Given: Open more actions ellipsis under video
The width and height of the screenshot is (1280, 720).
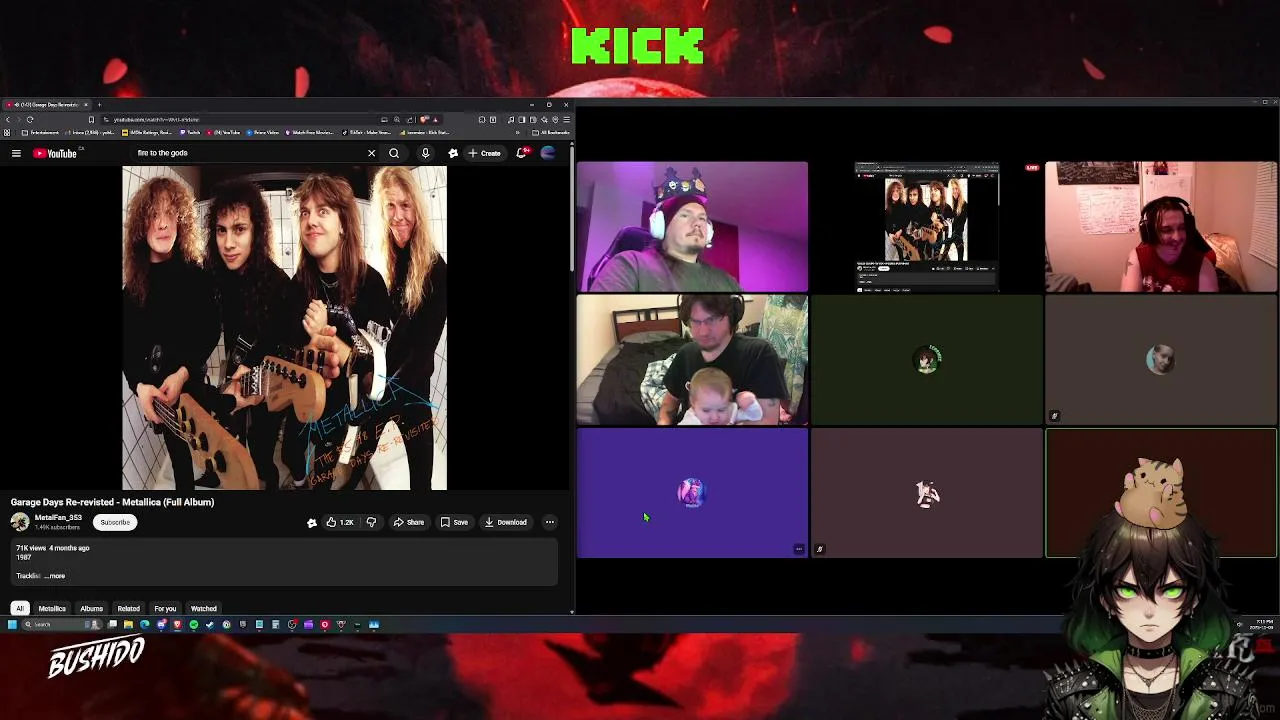Looking at the screenshot, I should coord(549,522).
